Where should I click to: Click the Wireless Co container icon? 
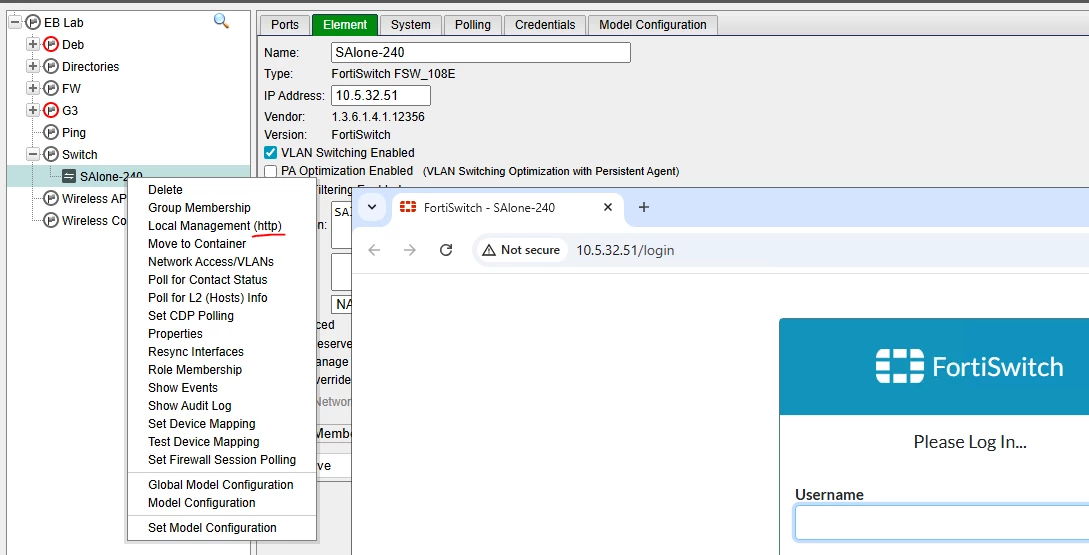(x=51, y=220)
